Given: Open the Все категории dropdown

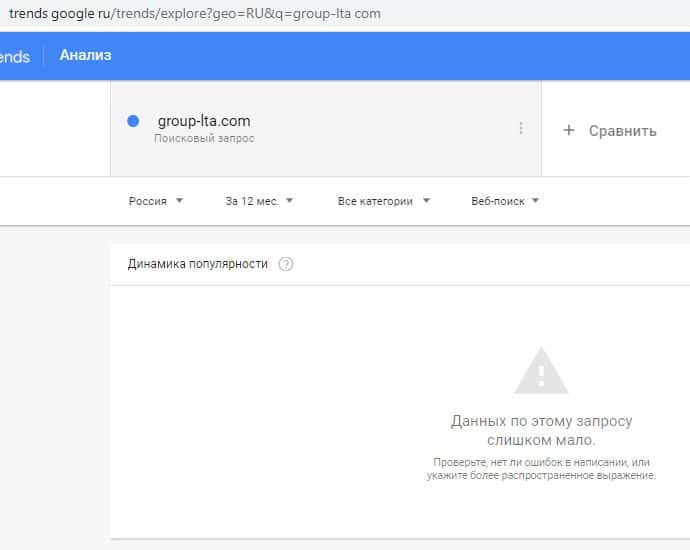Looking at the screenshot, I should (x=384, y=201).
